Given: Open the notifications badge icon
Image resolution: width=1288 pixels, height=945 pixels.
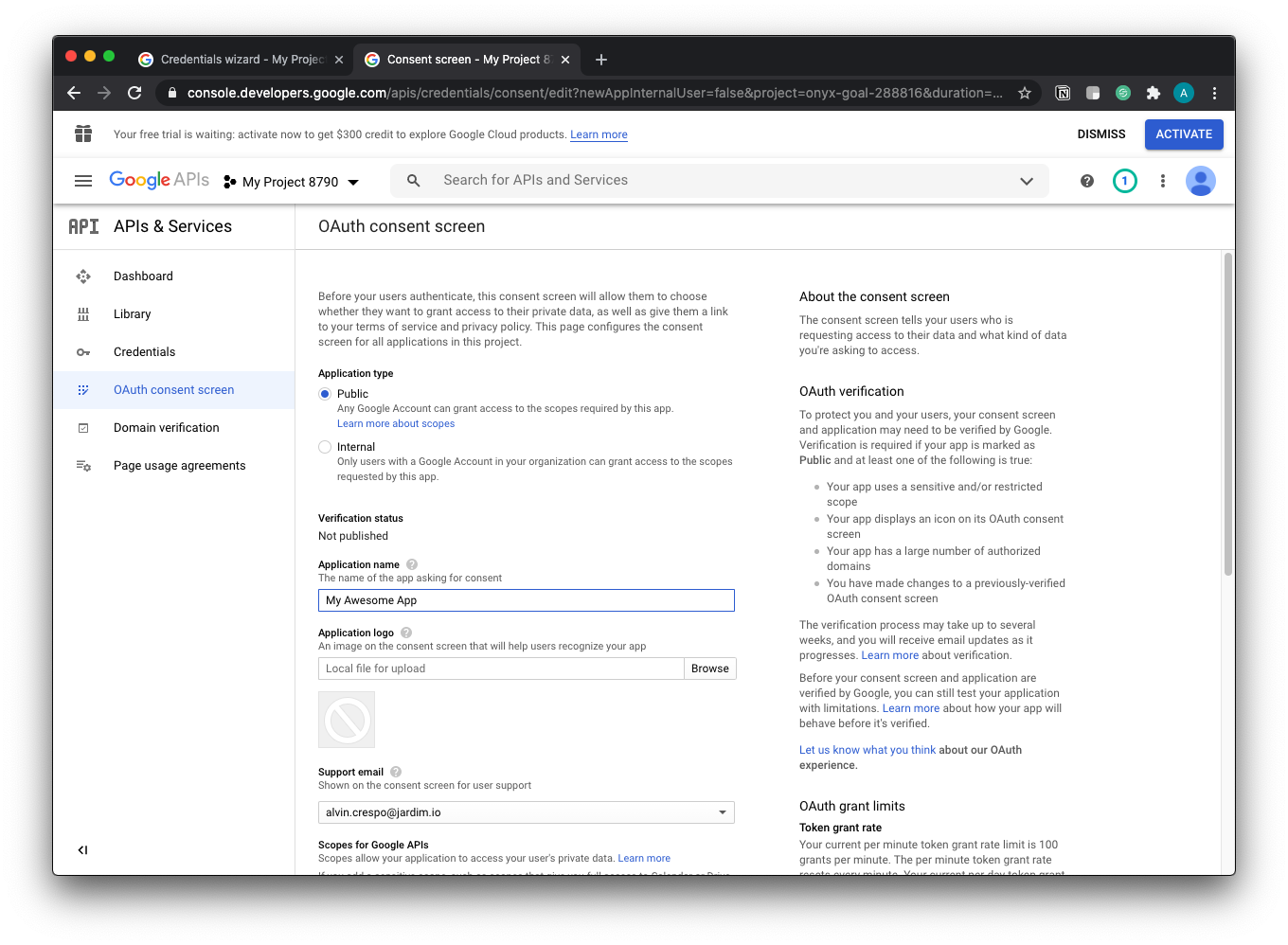Looking at the screenshot, I should click(1124, 181).
